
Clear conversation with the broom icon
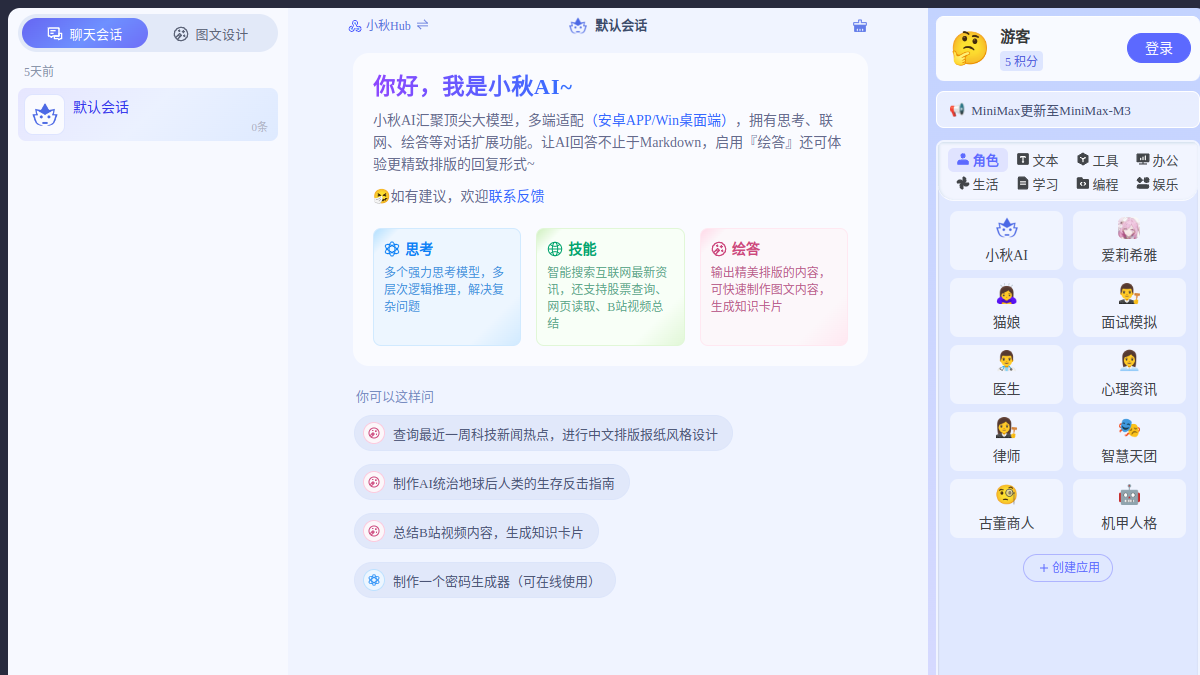click(x=860, y=26)
